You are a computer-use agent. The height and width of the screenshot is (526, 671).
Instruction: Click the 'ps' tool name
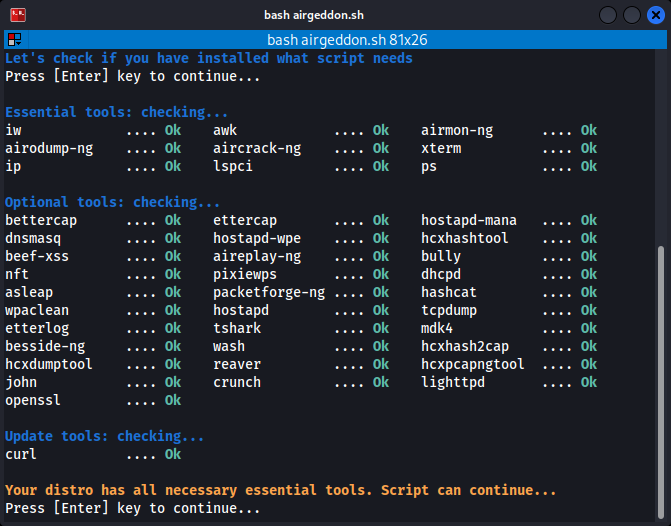[429, 166]
